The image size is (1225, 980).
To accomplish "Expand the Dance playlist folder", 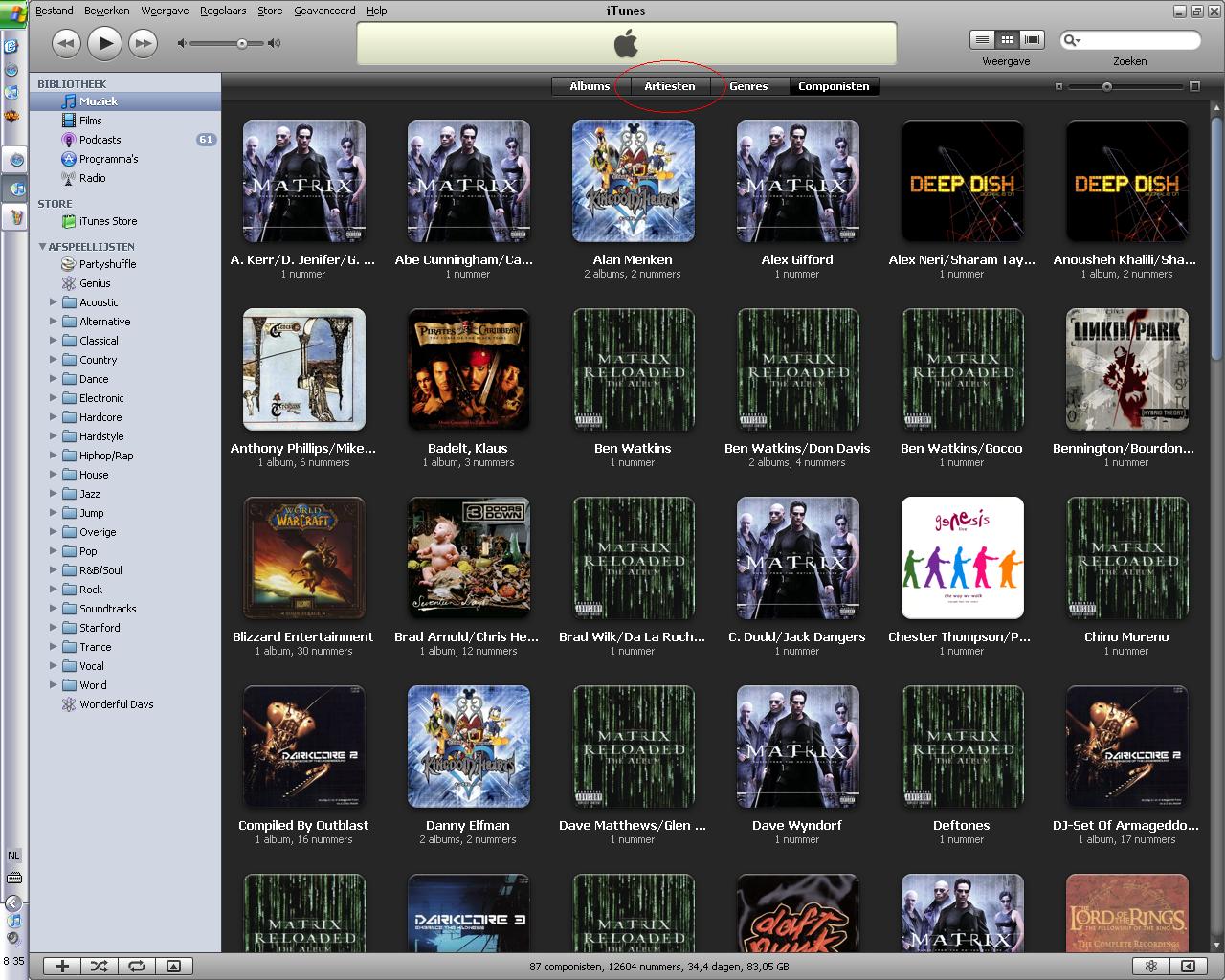I will (54, 379).
